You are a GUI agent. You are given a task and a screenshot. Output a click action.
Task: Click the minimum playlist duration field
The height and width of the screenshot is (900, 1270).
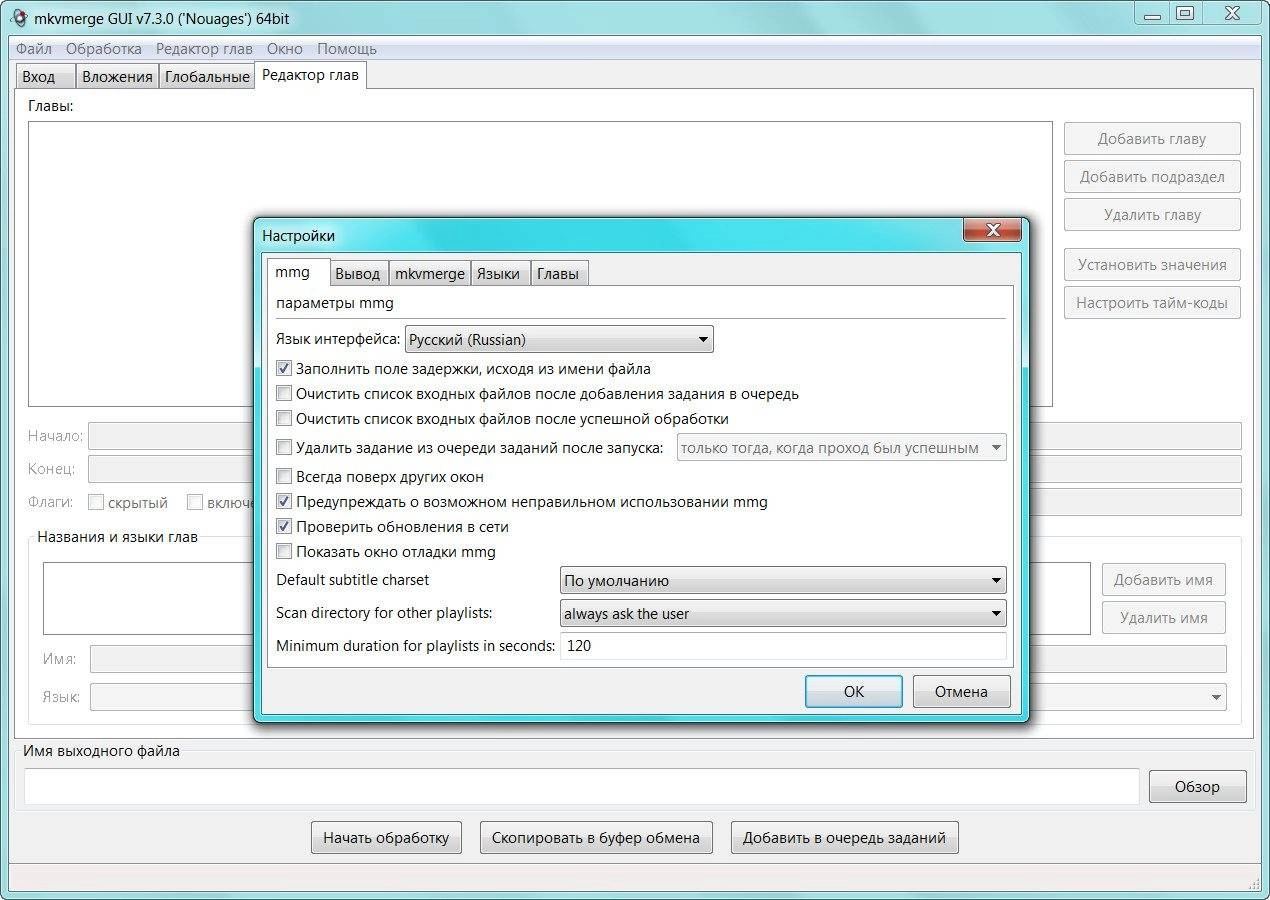[783, 646]
